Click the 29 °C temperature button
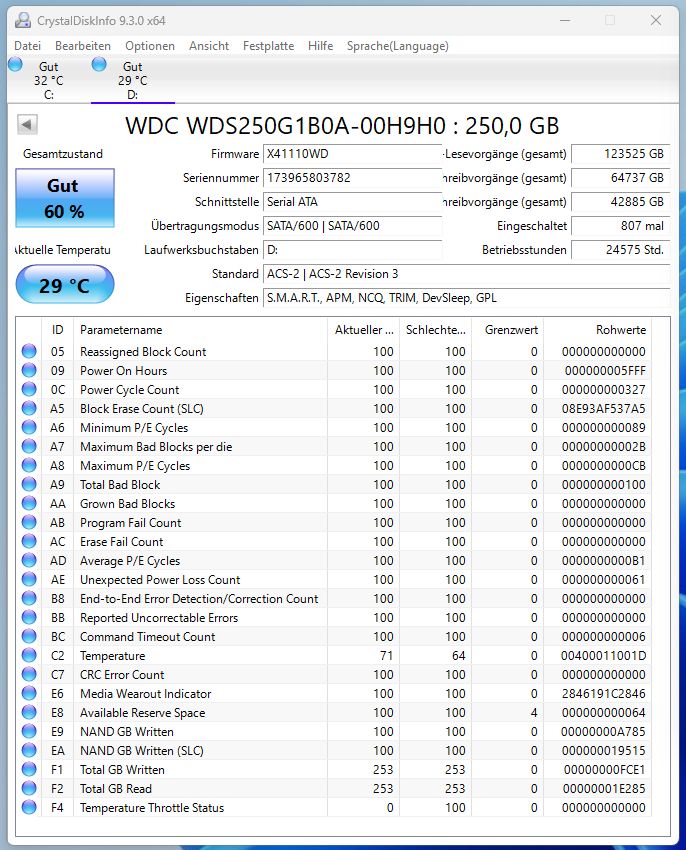The width and height of the screenshot is (686, 850). tap(65, 285)
